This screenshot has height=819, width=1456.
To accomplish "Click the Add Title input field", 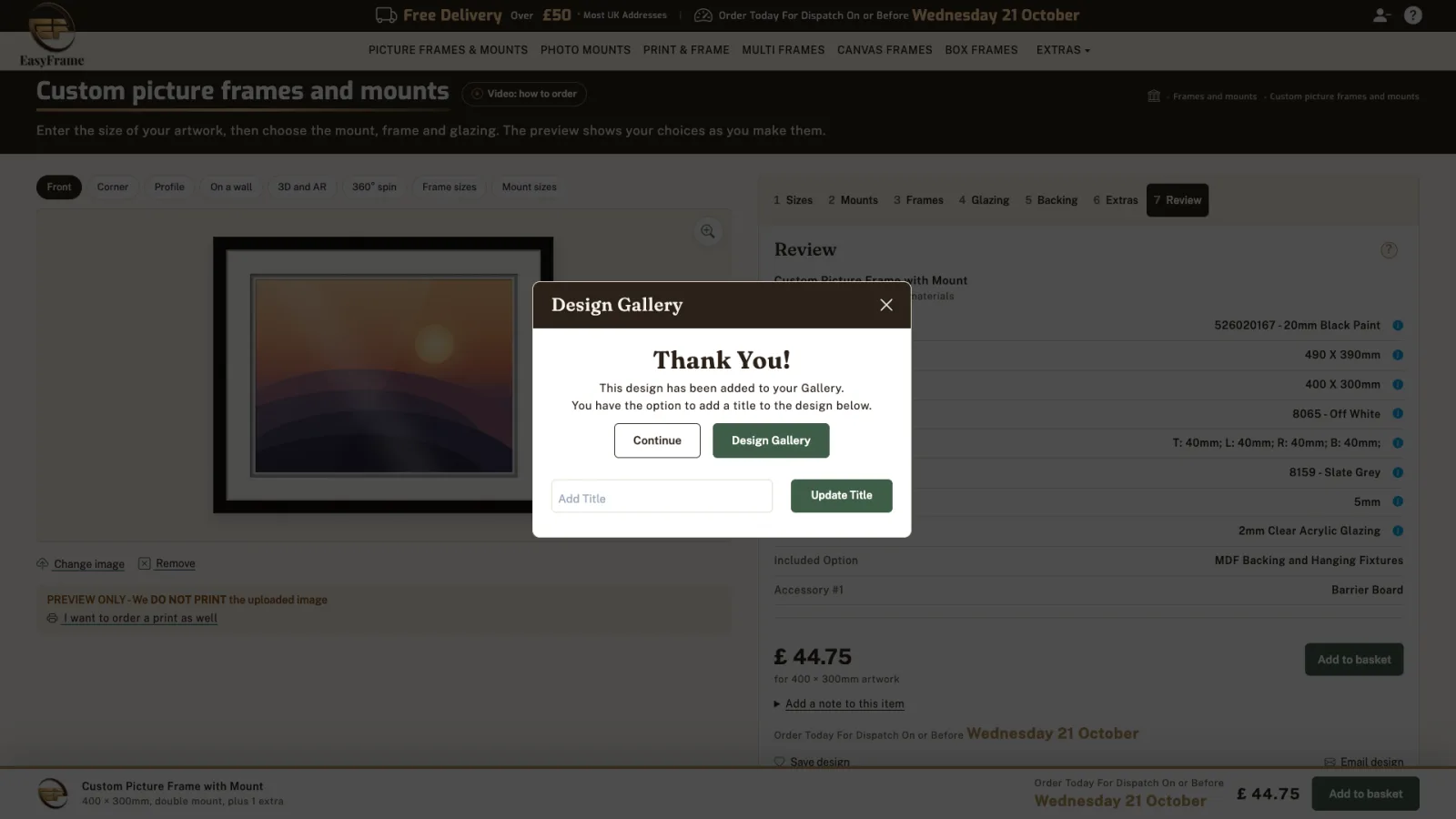I will point(662,497).
